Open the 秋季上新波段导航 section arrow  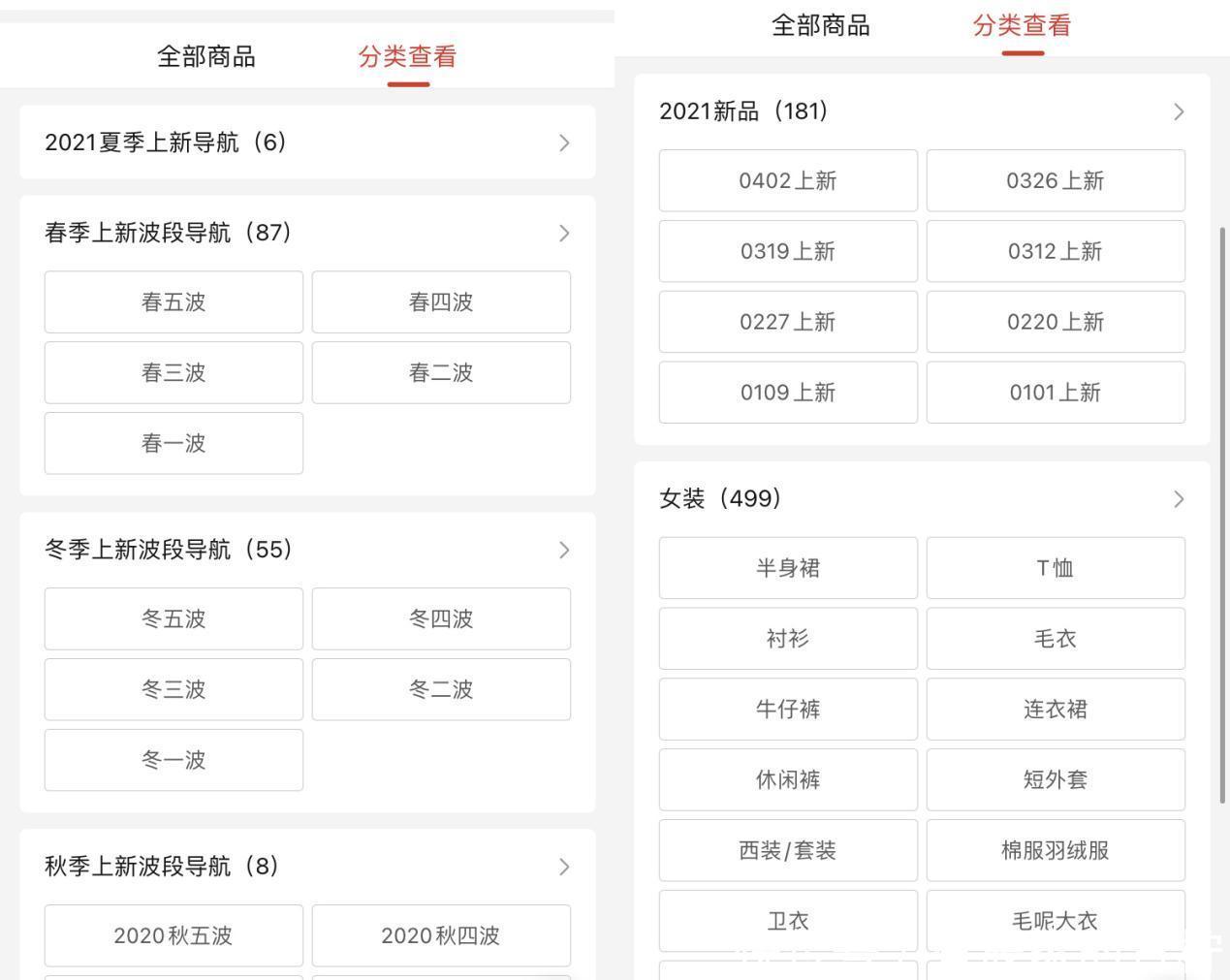[563, 866]
